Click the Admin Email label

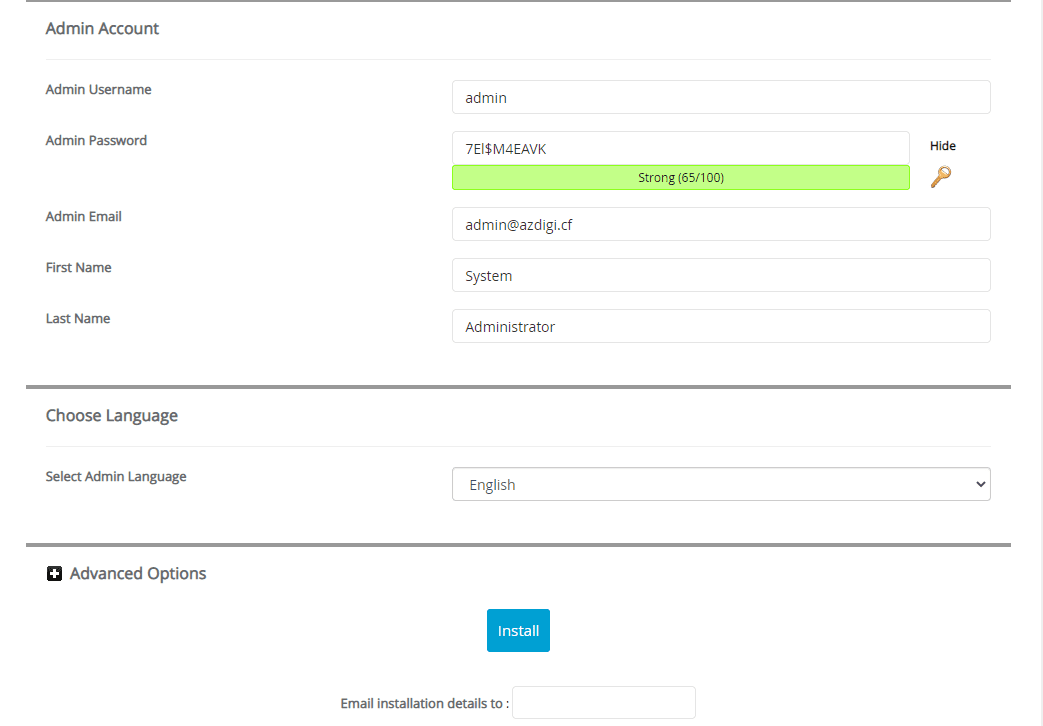click(x=84, y=217)
